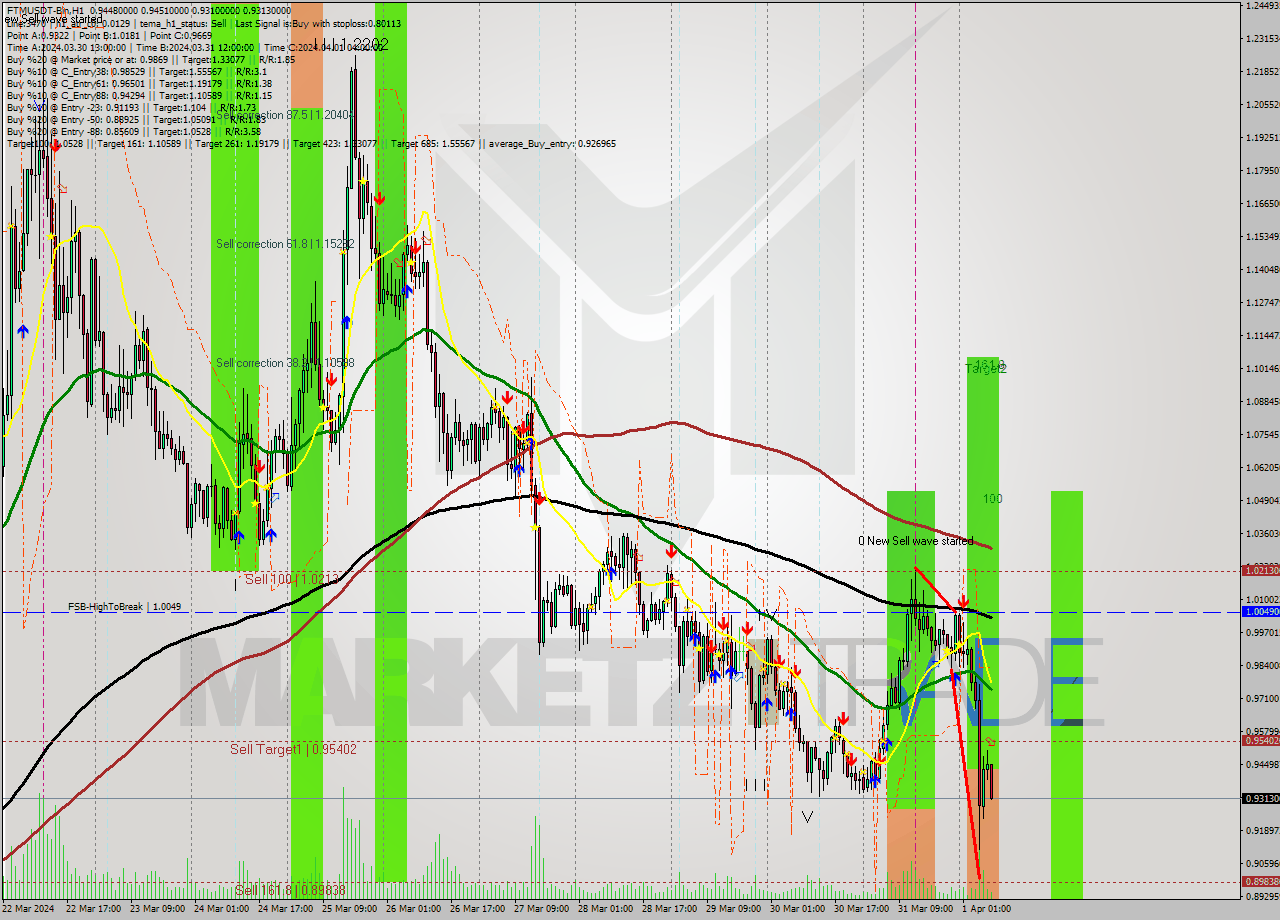1280x920 pixels.
Task: Click the '1 Apr 01:00' time axis label
Action: click(x=987, y=909)
